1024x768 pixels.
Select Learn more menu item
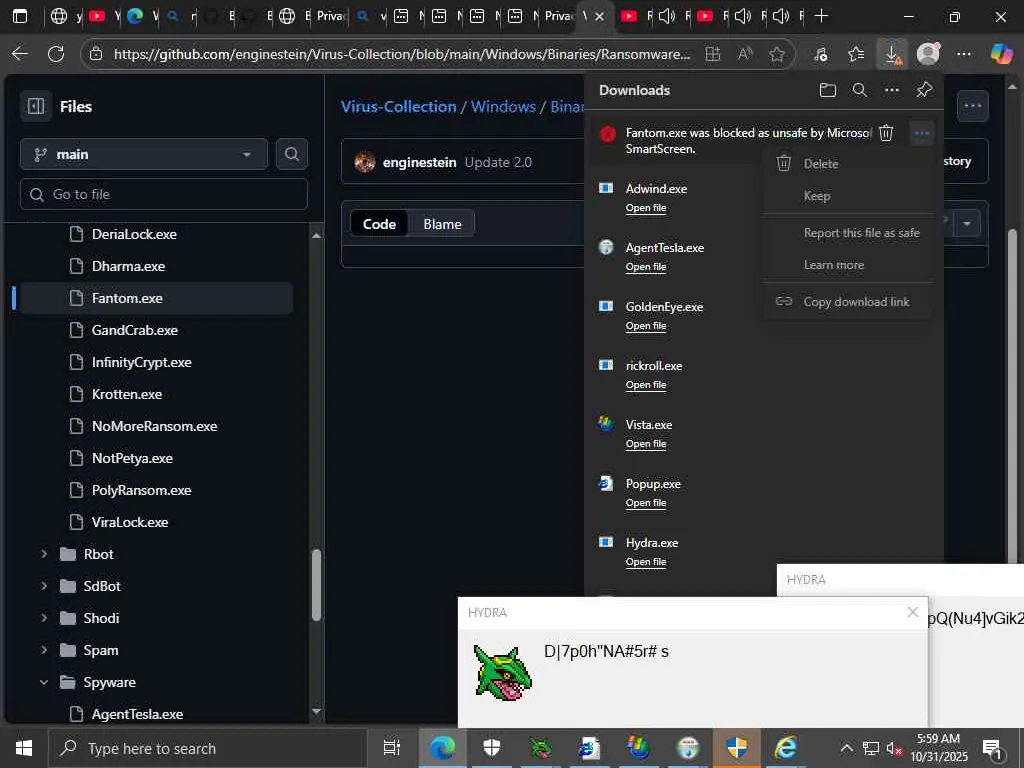(x=847, y=264)
